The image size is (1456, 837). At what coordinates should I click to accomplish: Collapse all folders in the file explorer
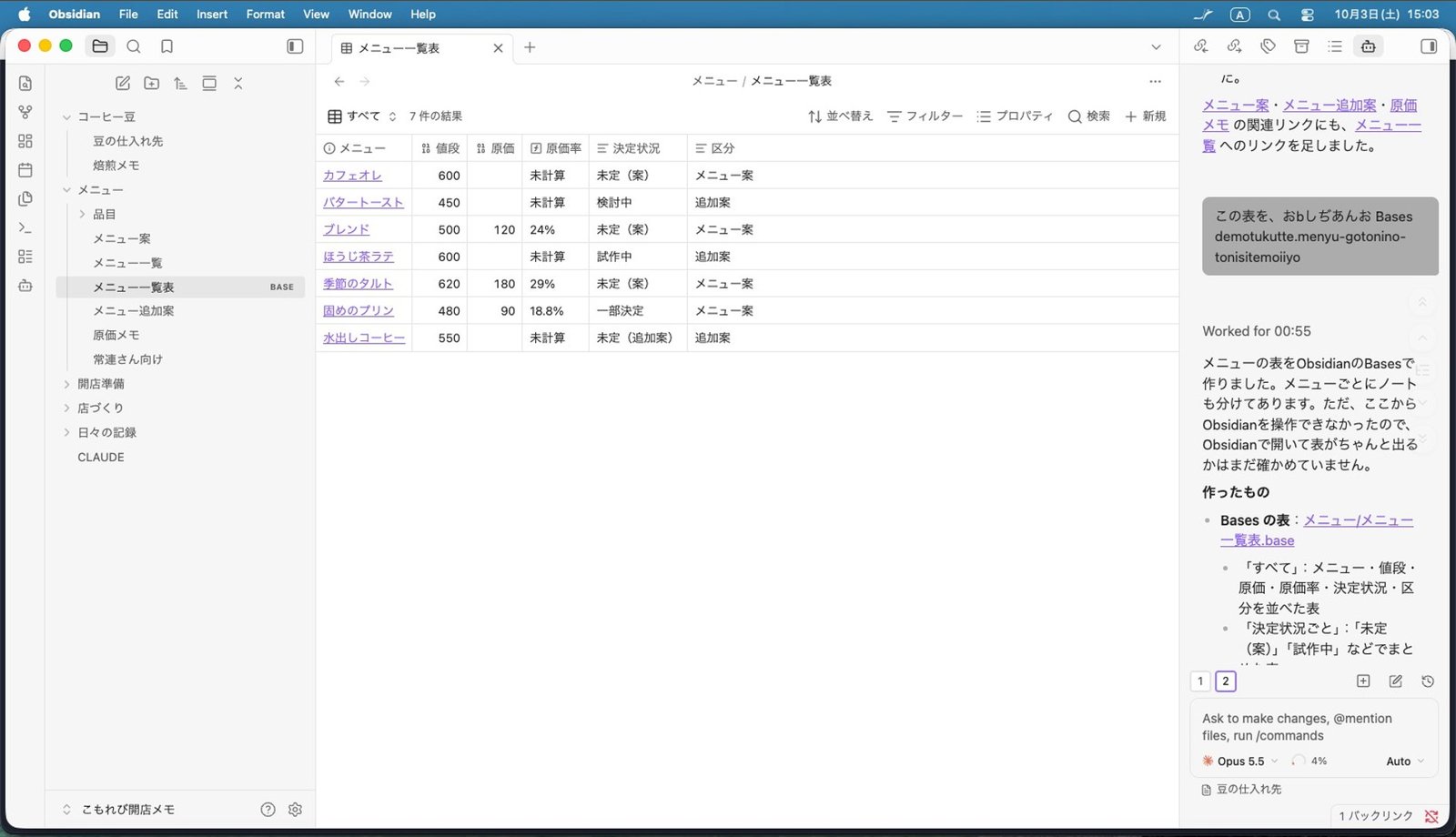(x=238, y=83)
